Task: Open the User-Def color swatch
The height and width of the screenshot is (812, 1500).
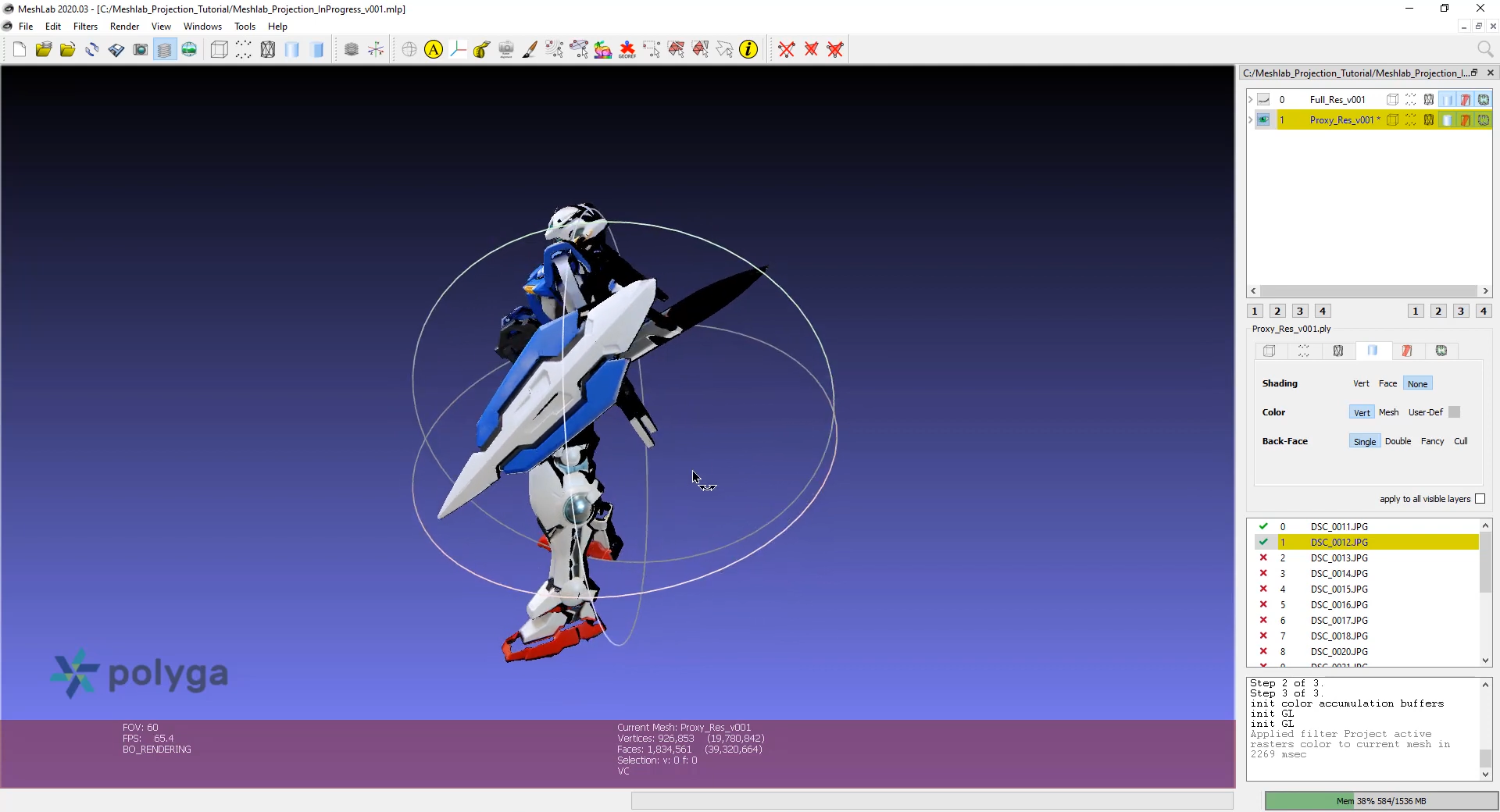Action: pos(1454,412)
